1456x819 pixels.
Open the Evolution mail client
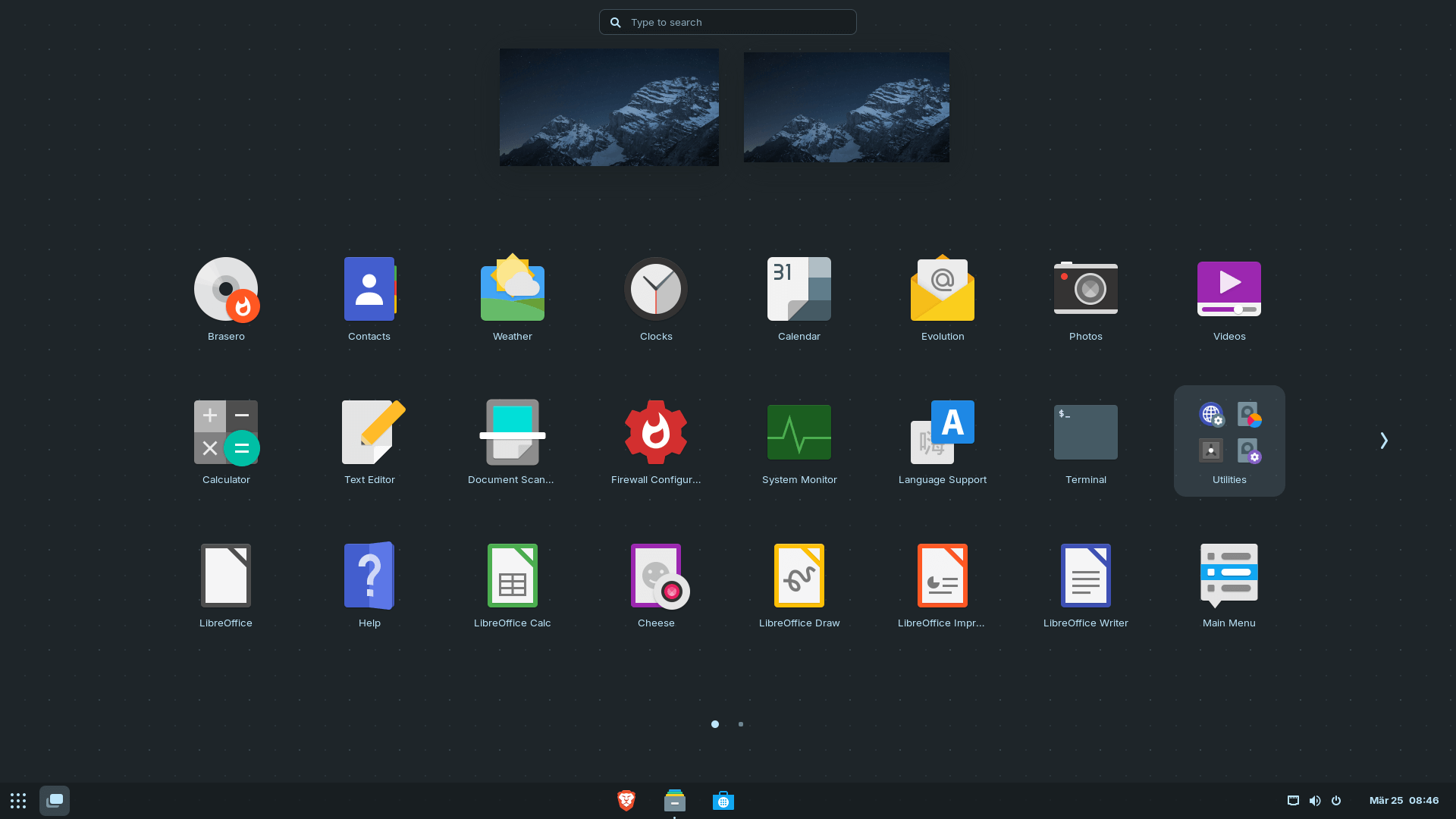click(943, 289)
